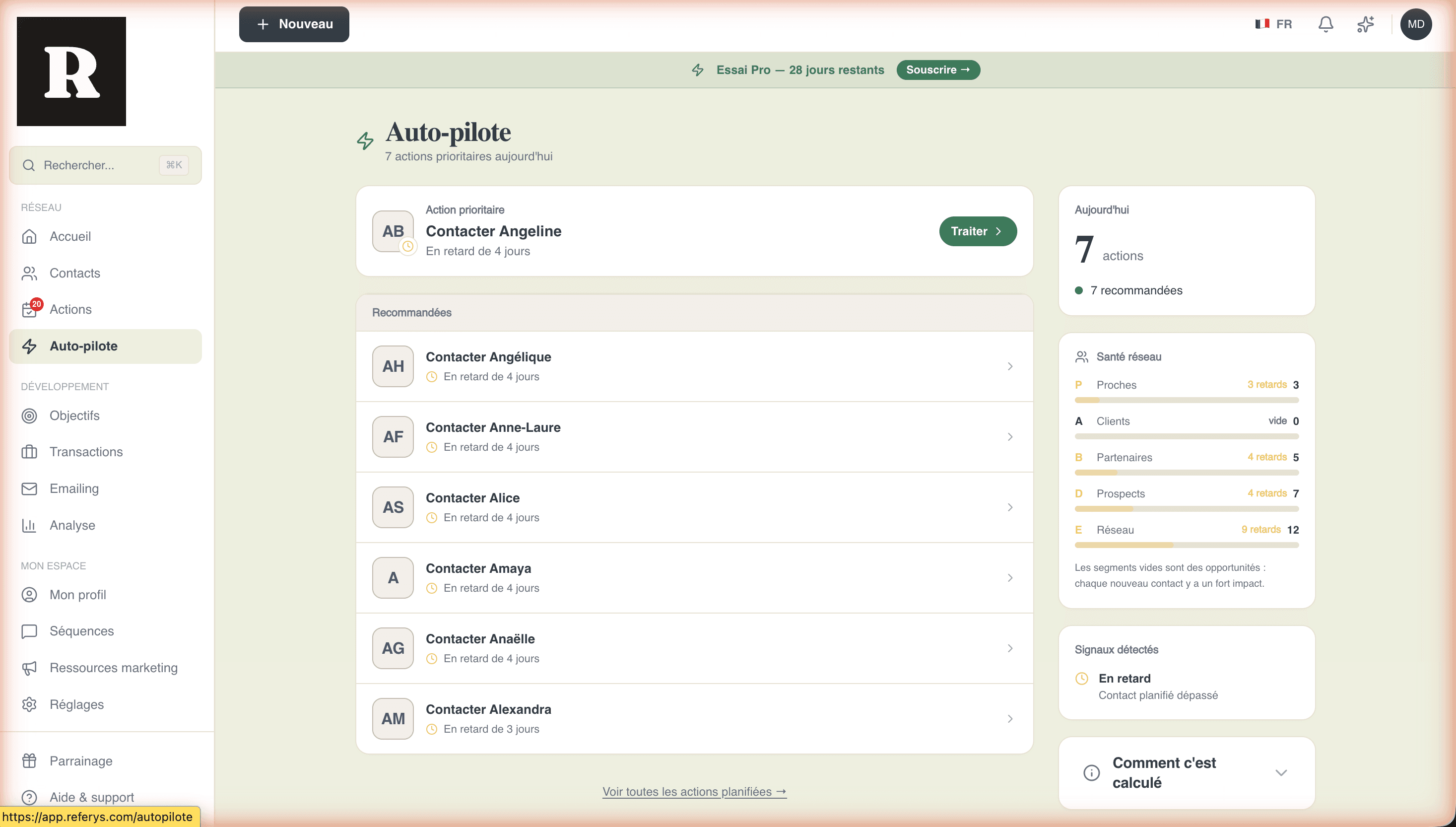The height and width of the screenshot is (827, 1456).
Task: Click the Mon profil person icon
Action: click(29, 595)
